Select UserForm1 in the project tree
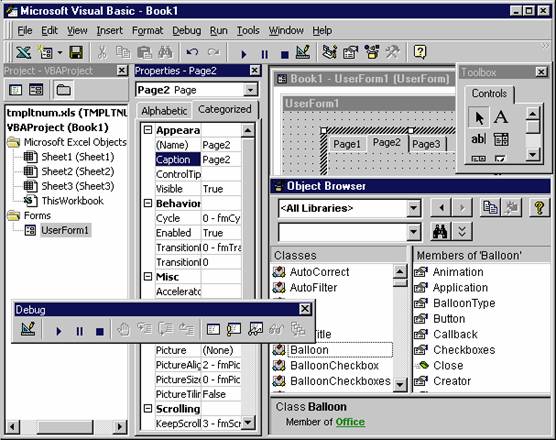 coord(65,230)
